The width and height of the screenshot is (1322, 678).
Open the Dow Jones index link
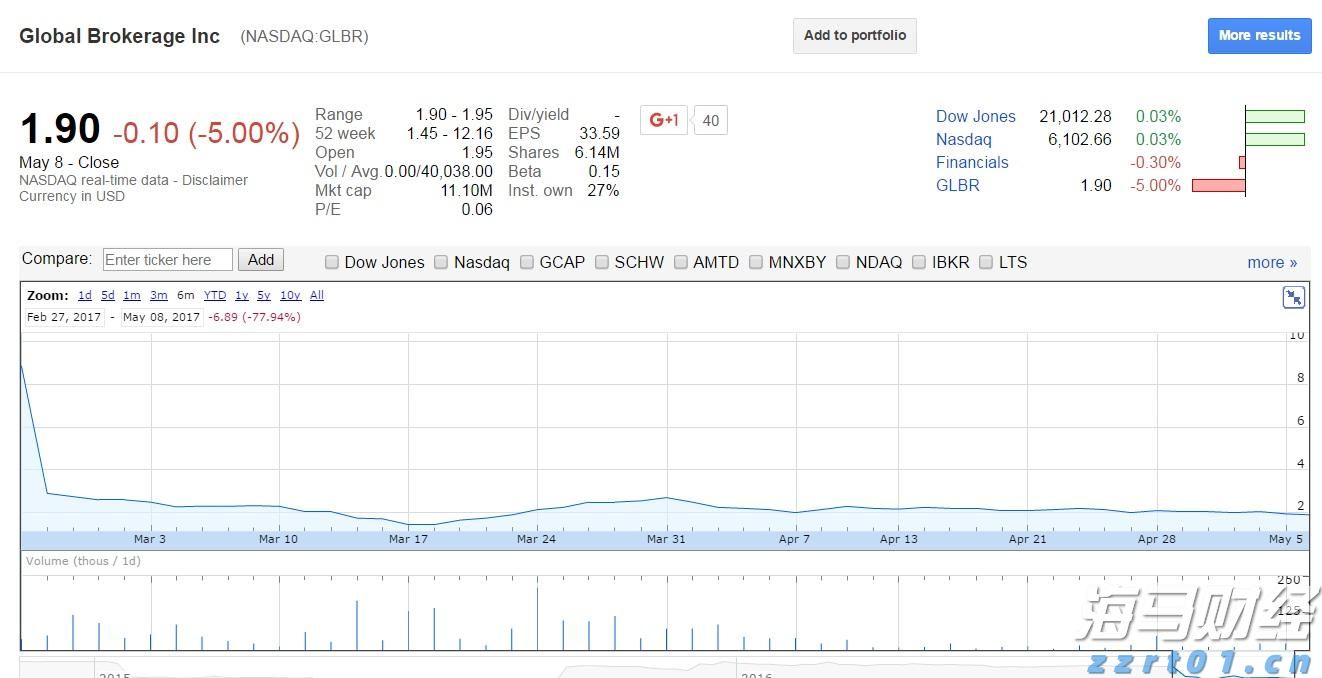975,116
